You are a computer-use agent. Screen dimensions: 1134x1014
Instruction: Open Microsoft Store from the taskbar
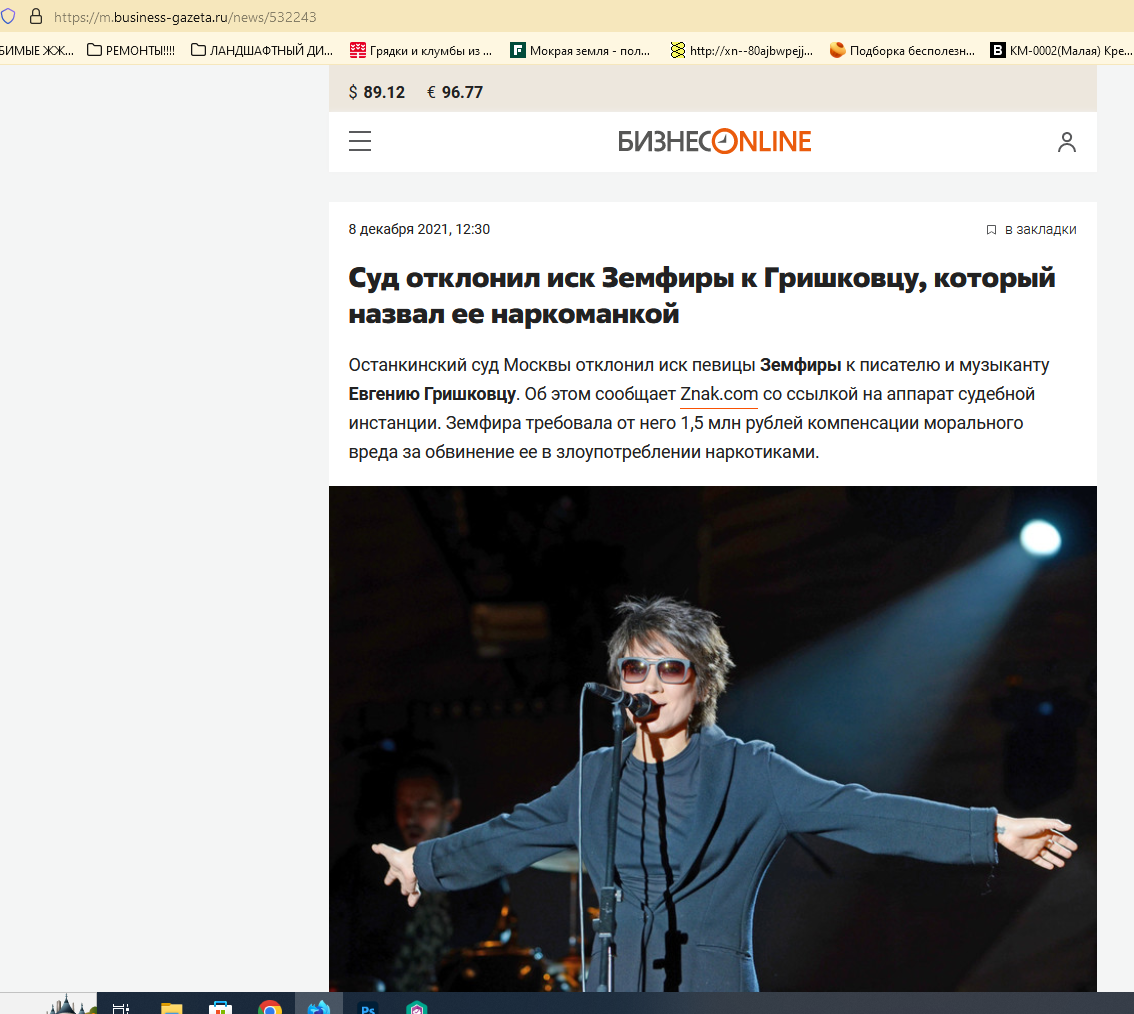[221, 1006]
